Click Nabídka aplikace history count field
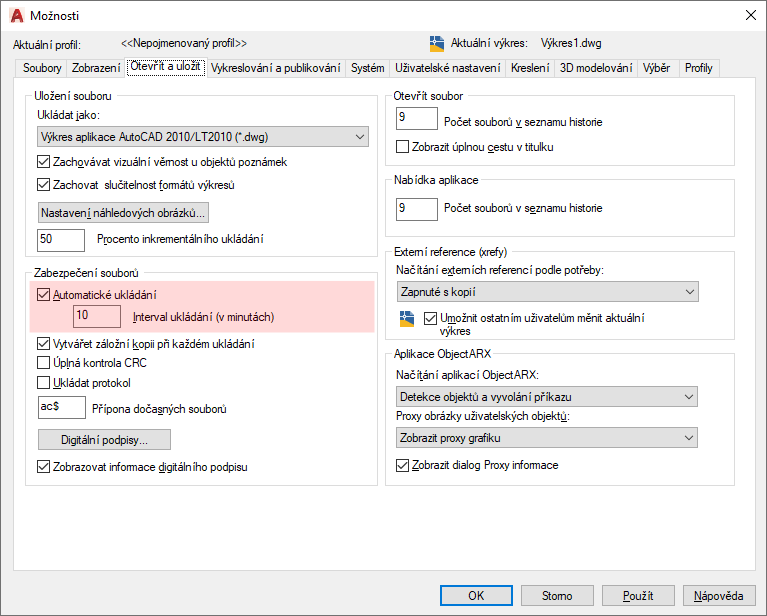 tap(417, 209)
